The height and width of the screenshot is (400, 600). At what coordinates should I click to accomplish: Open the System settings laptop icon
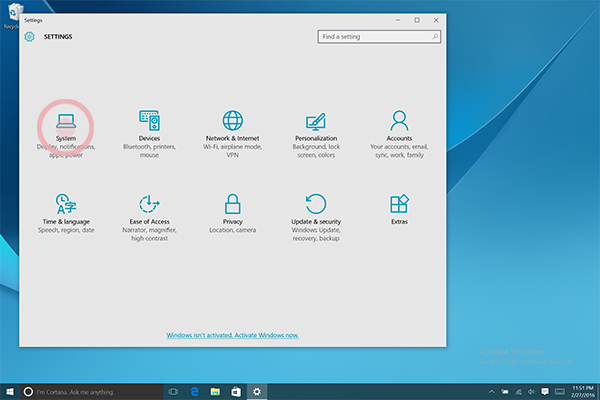tap(66, 121)
